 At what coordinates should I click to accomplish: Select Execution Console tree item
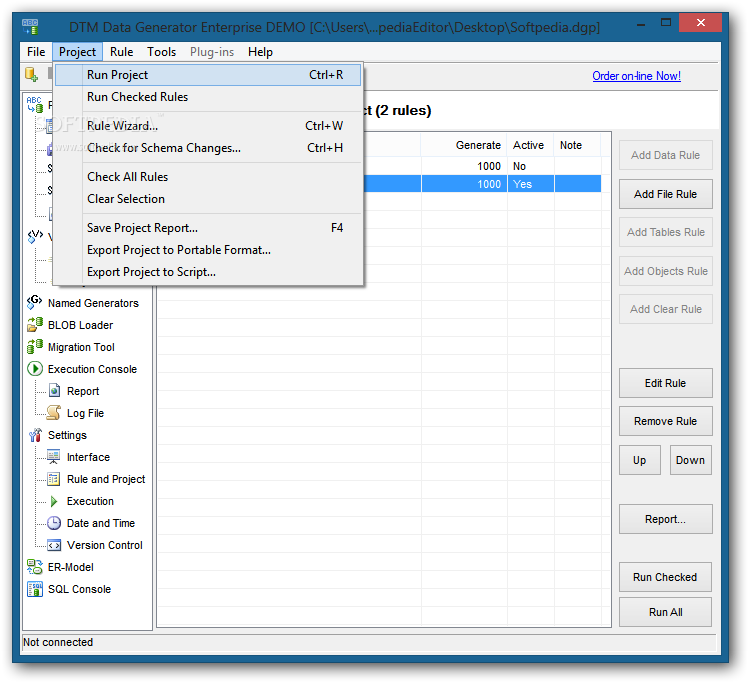pos(92,369)
